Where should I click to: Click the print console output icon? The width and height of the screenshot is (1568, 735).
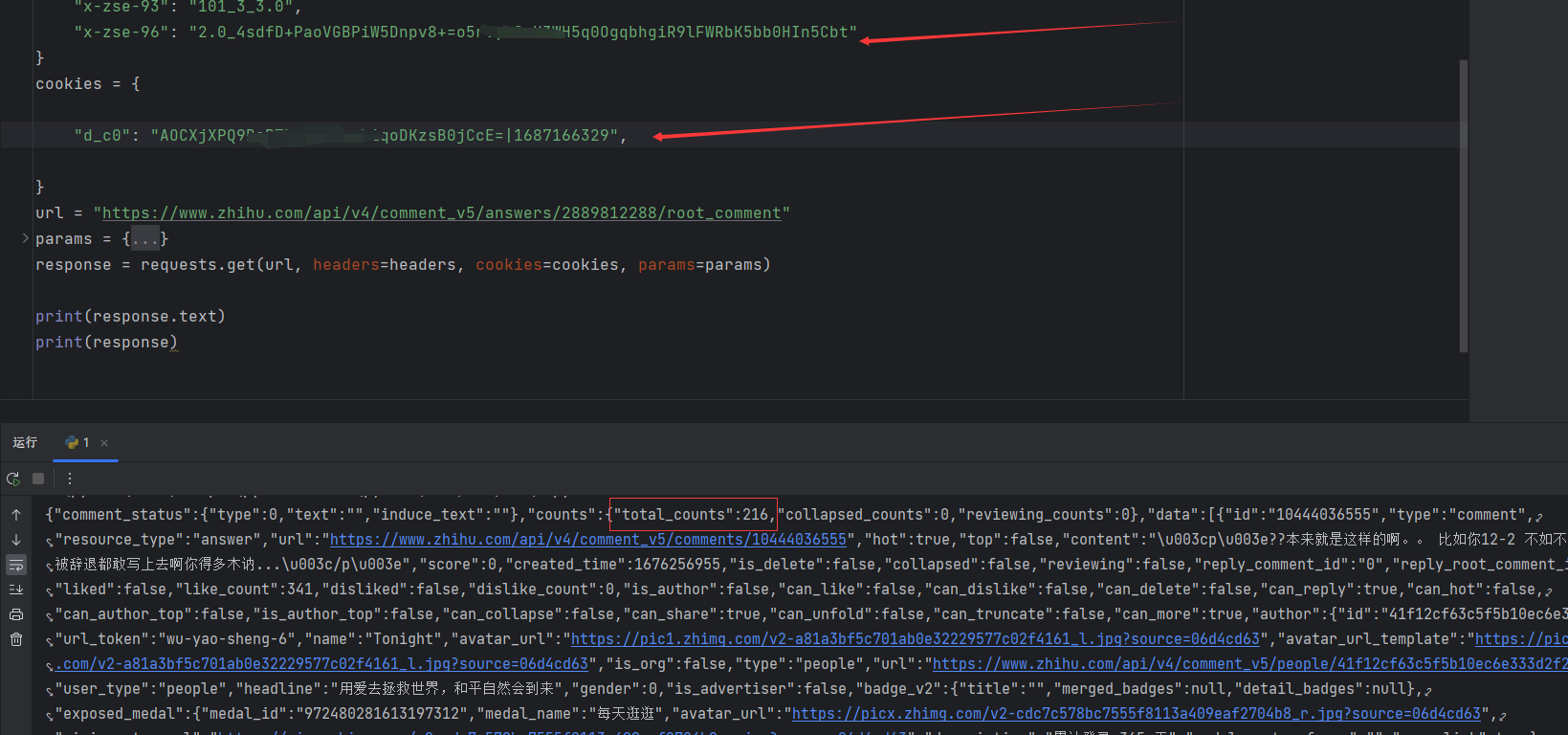tap(16, 614)
